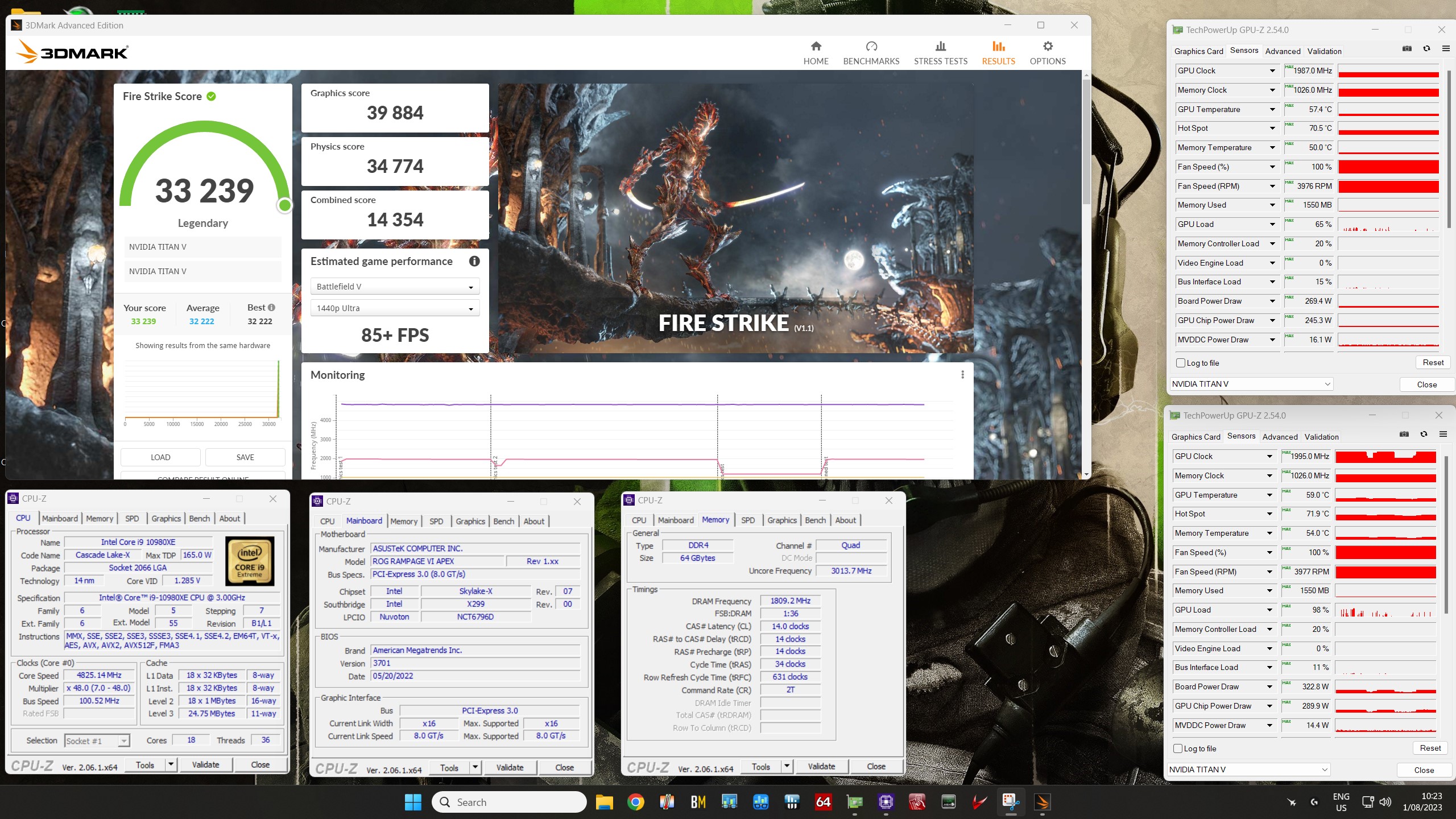Screen dimensions: 1456x819
Task: Open the Battlefield V game dropdown
Action: coord(395,287)
